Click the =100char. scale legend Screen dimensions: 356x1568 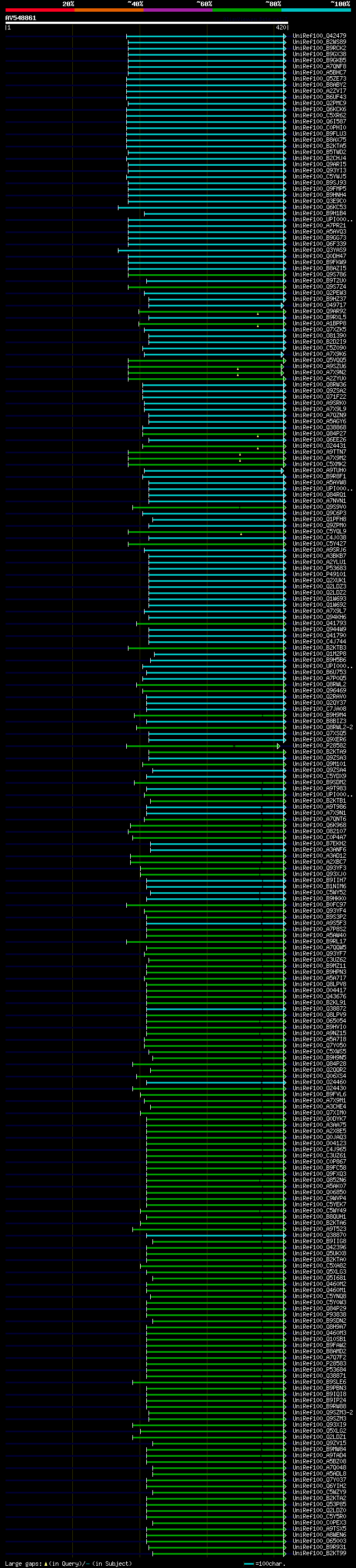tap(265, 1563)
